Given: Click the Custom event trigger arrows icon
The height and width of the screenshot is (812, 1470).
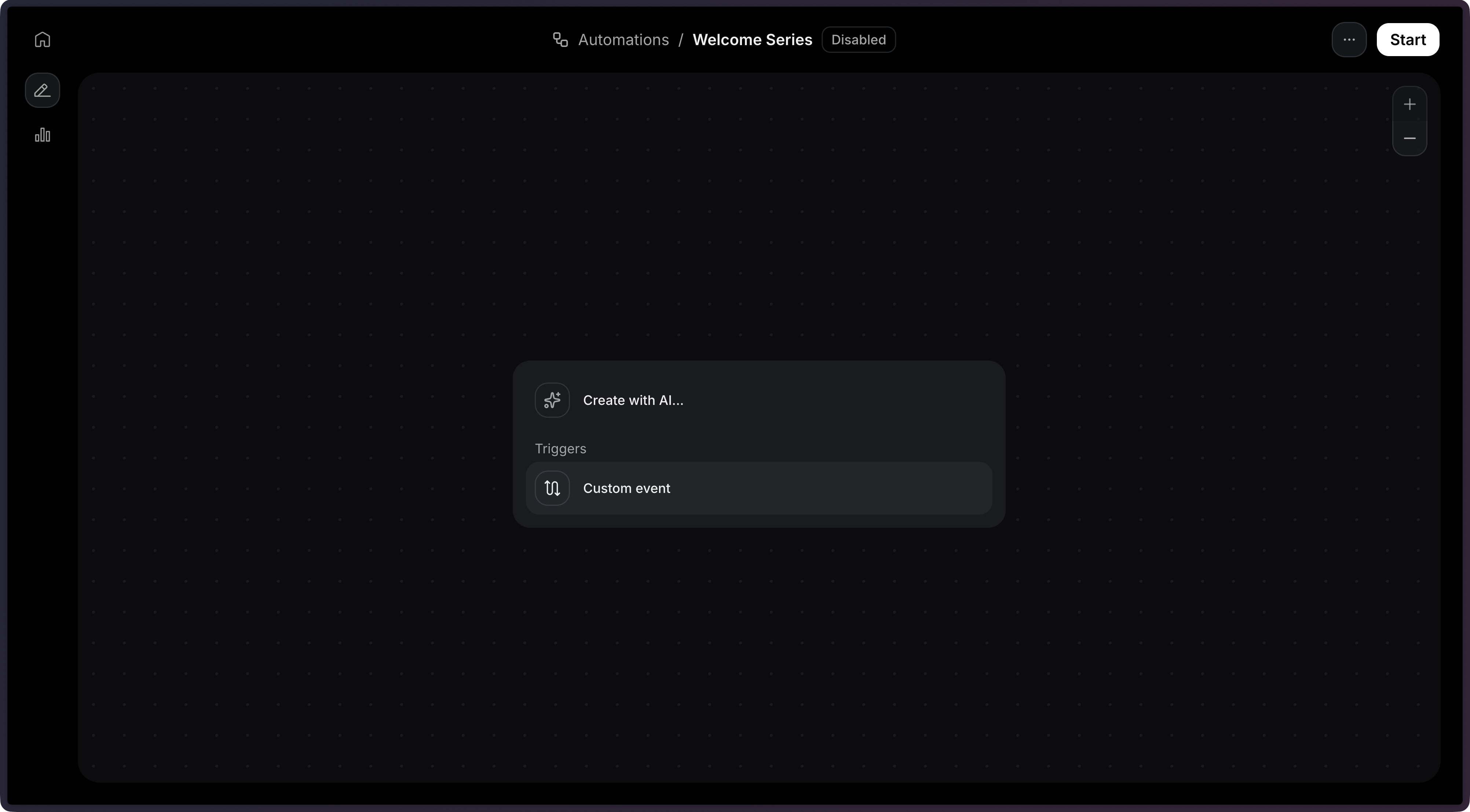Looking at the screenshot, I should tap(551, 488).
